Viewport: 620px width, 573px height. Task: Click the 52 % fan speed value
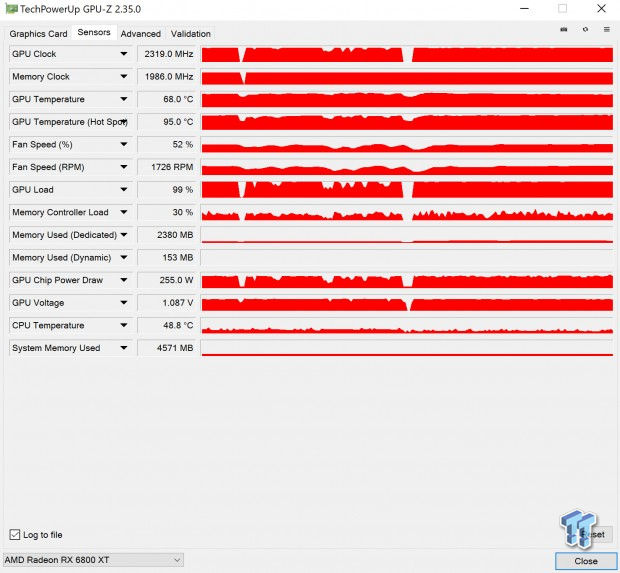[x=167, y=144]
